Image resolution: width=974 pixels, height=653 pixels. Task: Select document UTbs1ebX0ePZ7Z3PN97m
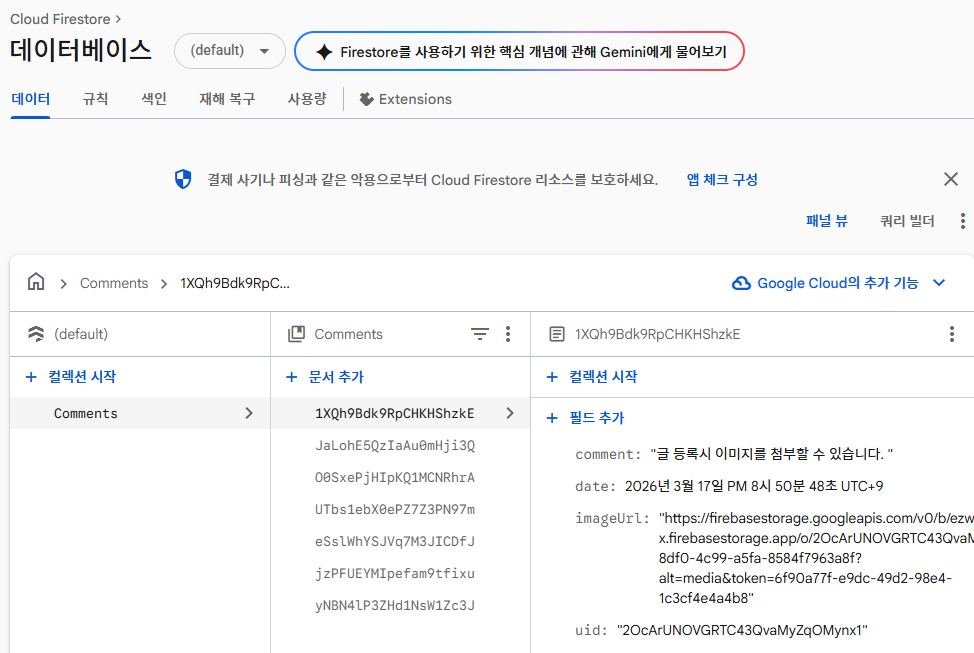pos(394,509)
